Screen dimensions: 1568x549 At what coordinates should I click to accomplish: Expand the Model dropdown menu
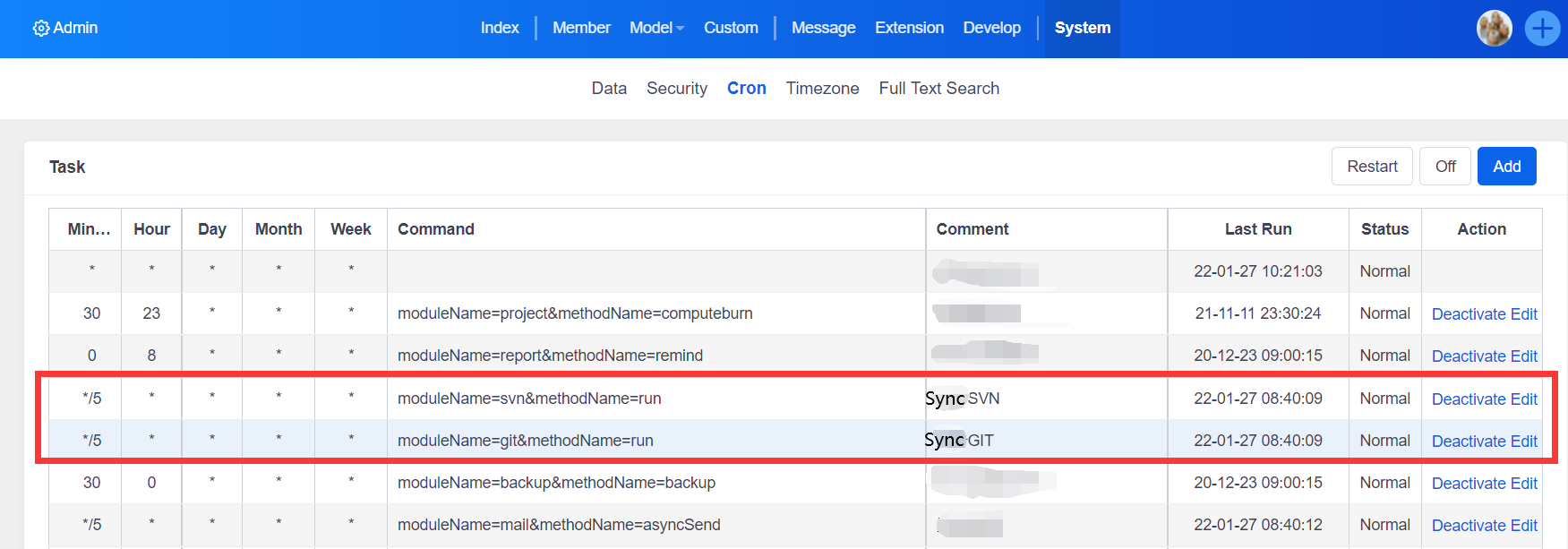point(655,29)
